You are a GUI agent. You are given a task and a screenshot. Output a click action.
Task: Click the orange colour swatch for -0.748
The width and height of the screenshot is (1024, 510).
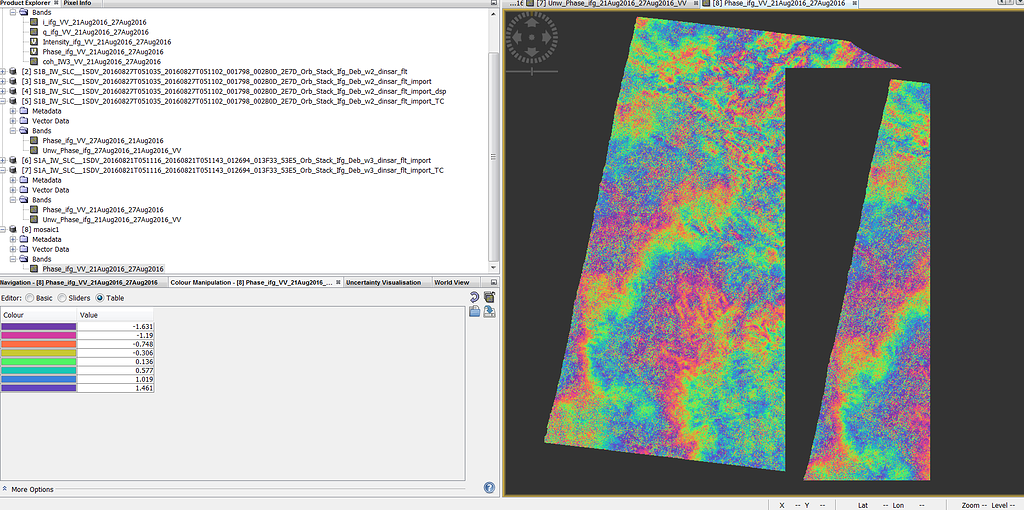tap(39, 344)
